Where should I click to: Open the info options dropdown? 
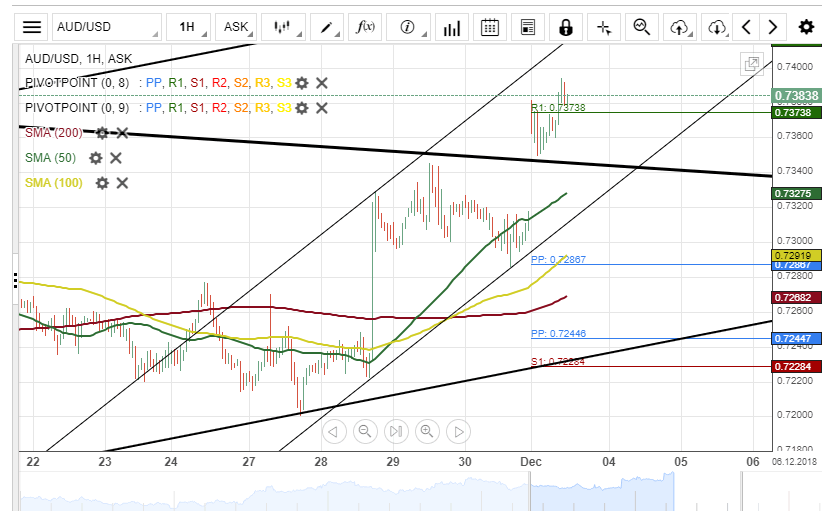408,27
